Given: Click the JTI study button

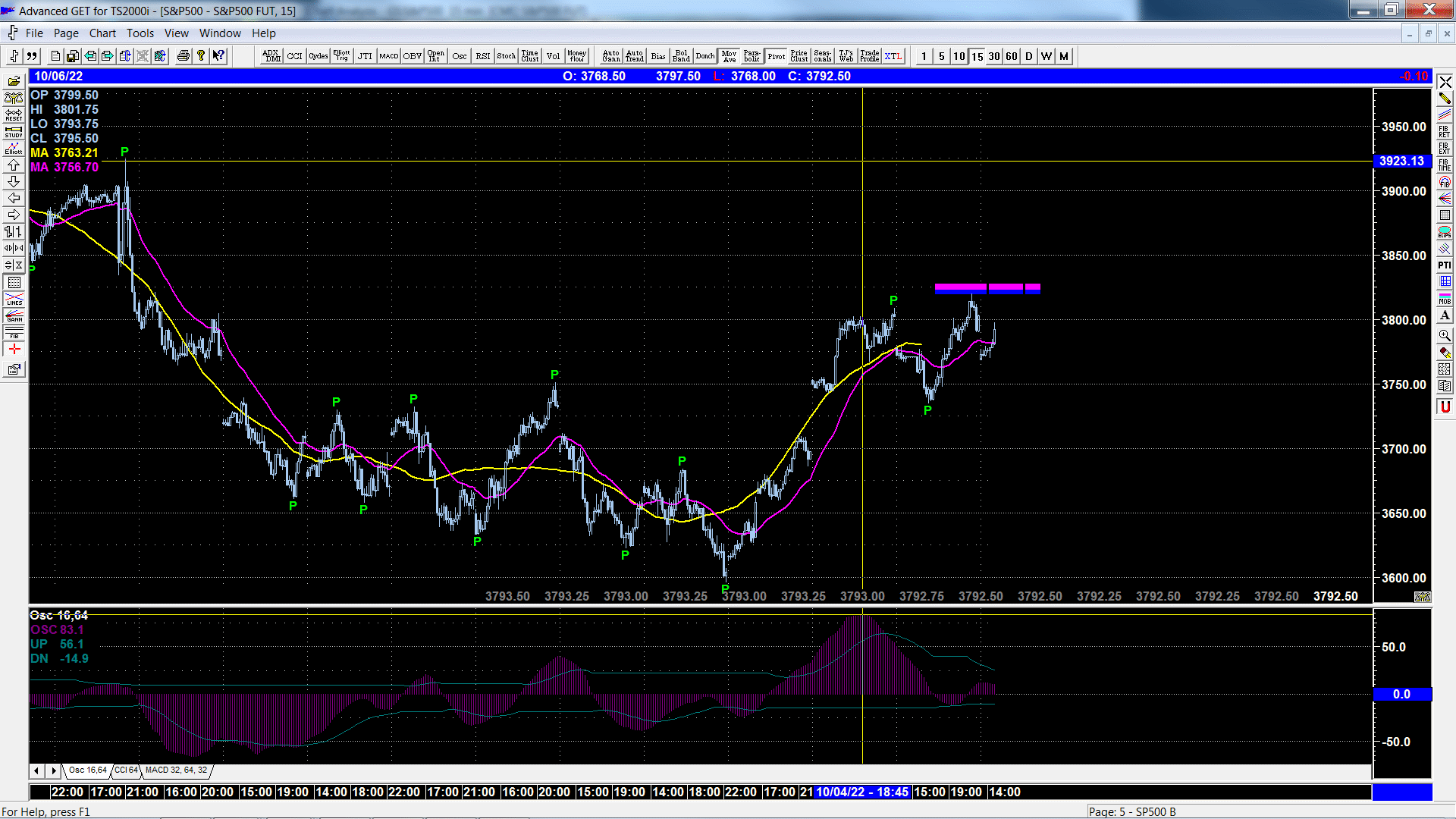Looking at the screenshot, I should (366, 56).
